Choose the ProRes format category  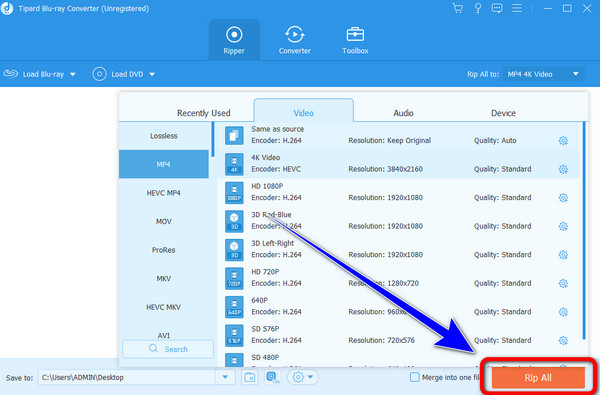pyautogui.click(x=164, y=250)
